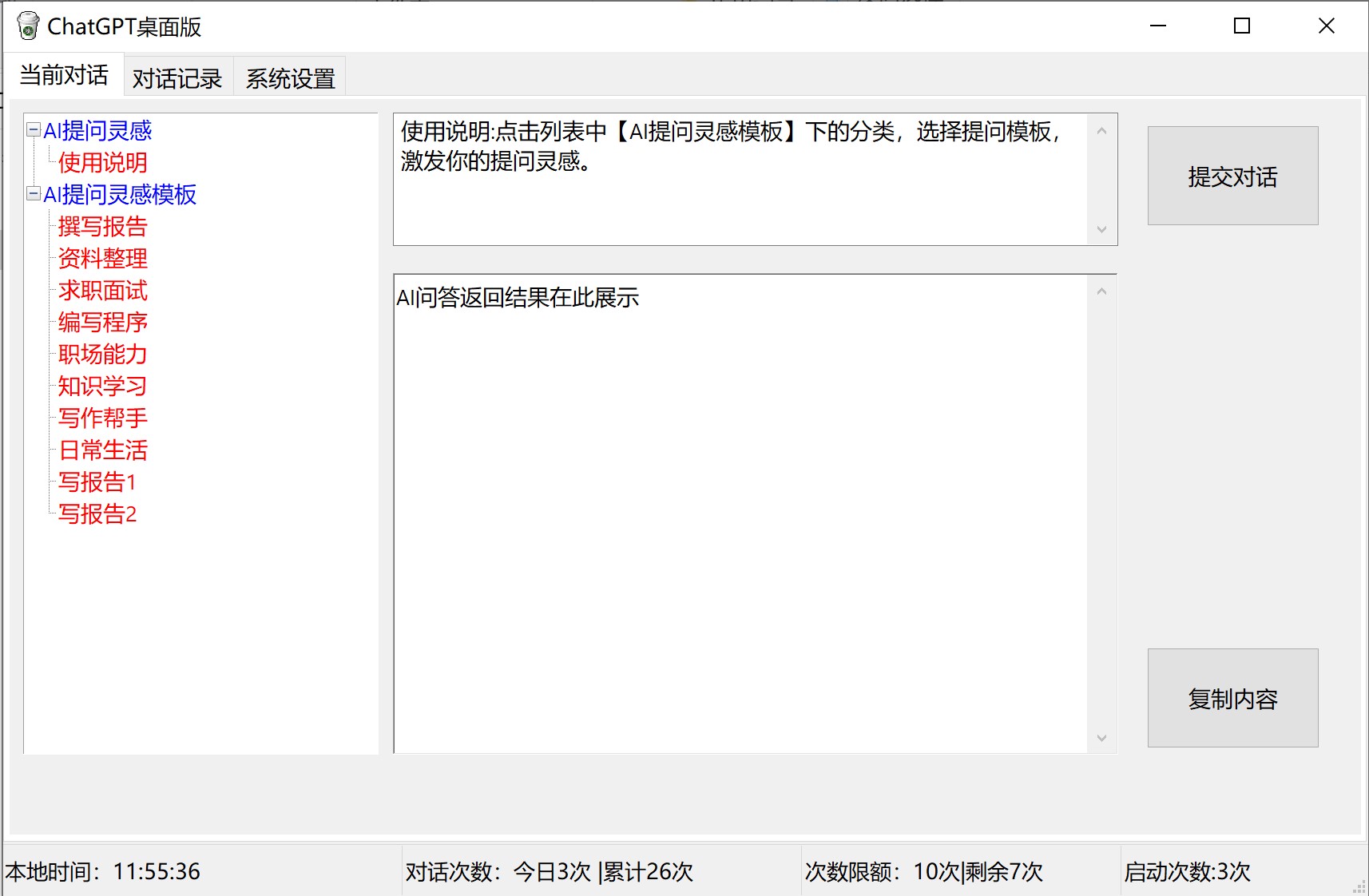Screen dimensions: 1369x896
Task: Click the ChatGPT app icon in title bar
Action: pos(28,26)
